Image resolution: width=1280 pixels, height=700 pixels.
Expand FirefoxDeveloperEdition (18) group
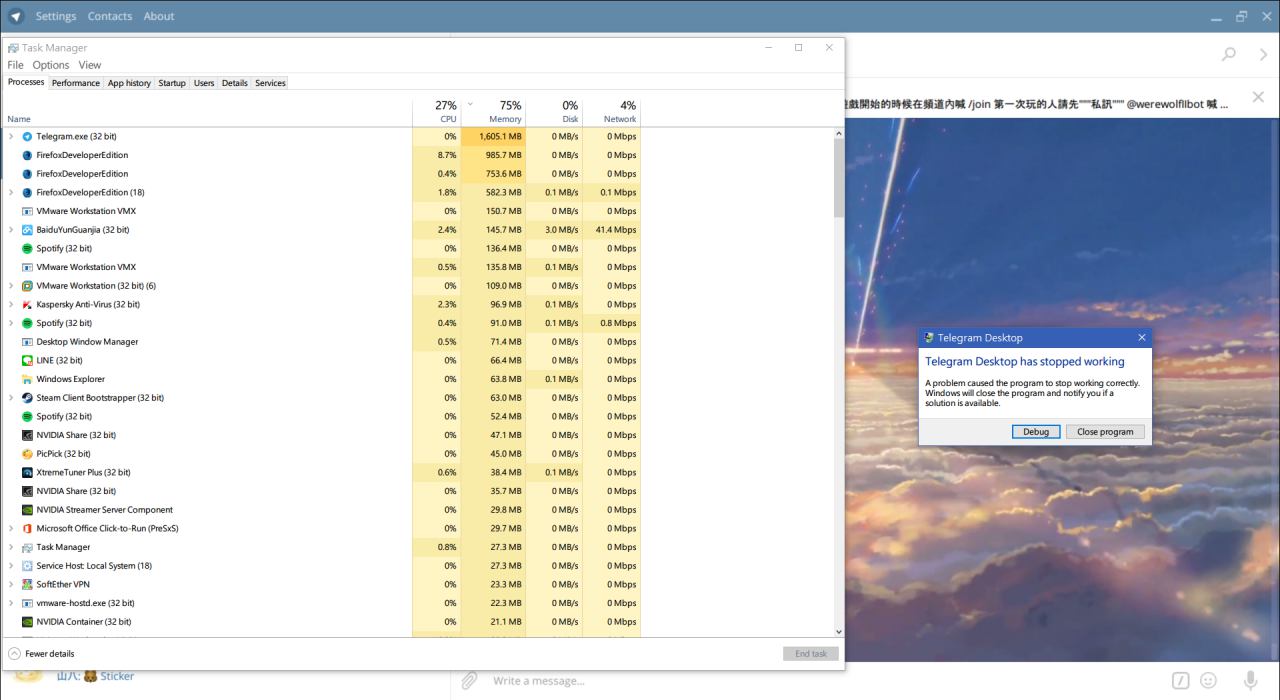tap(11, 192)
